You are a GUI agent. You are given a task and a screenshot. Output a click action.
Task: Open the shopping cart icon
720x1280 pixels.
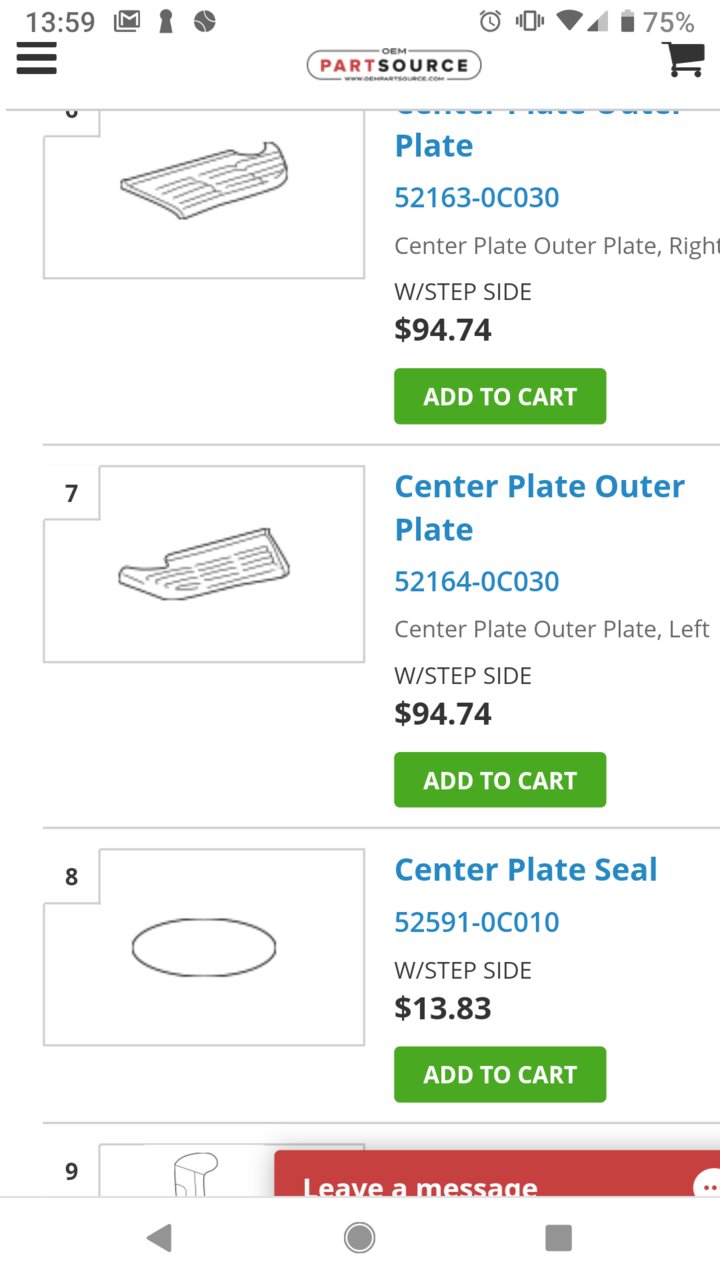point(683,58)
